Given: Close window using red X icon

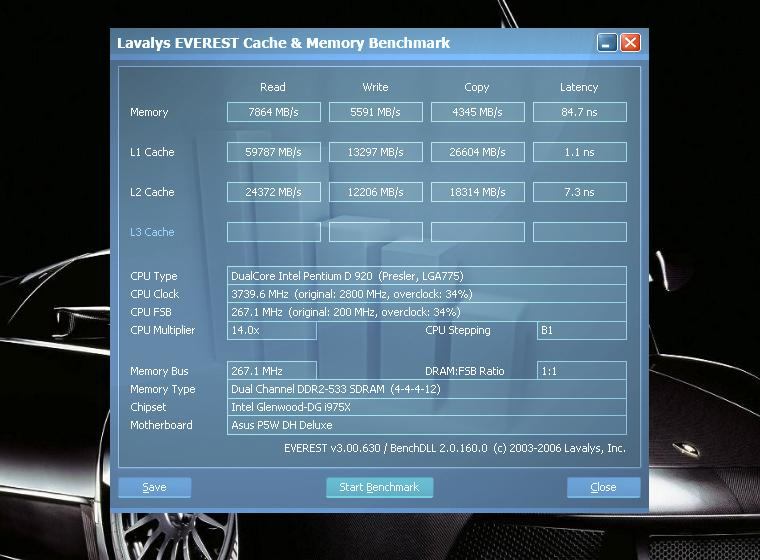Looking at the screenshot, I should tap(630, 43).
